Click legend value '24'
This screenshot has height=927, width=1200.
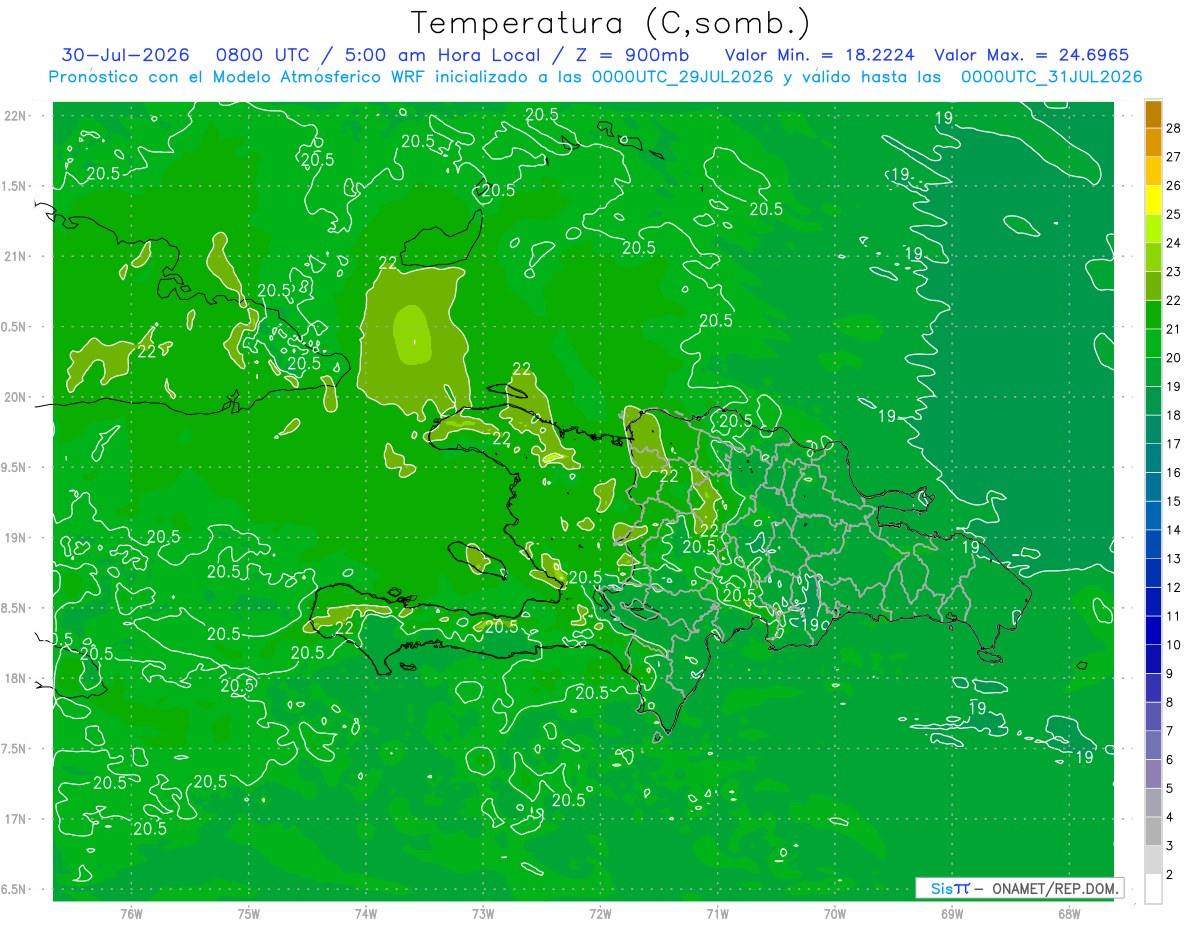pos(1174,243)
